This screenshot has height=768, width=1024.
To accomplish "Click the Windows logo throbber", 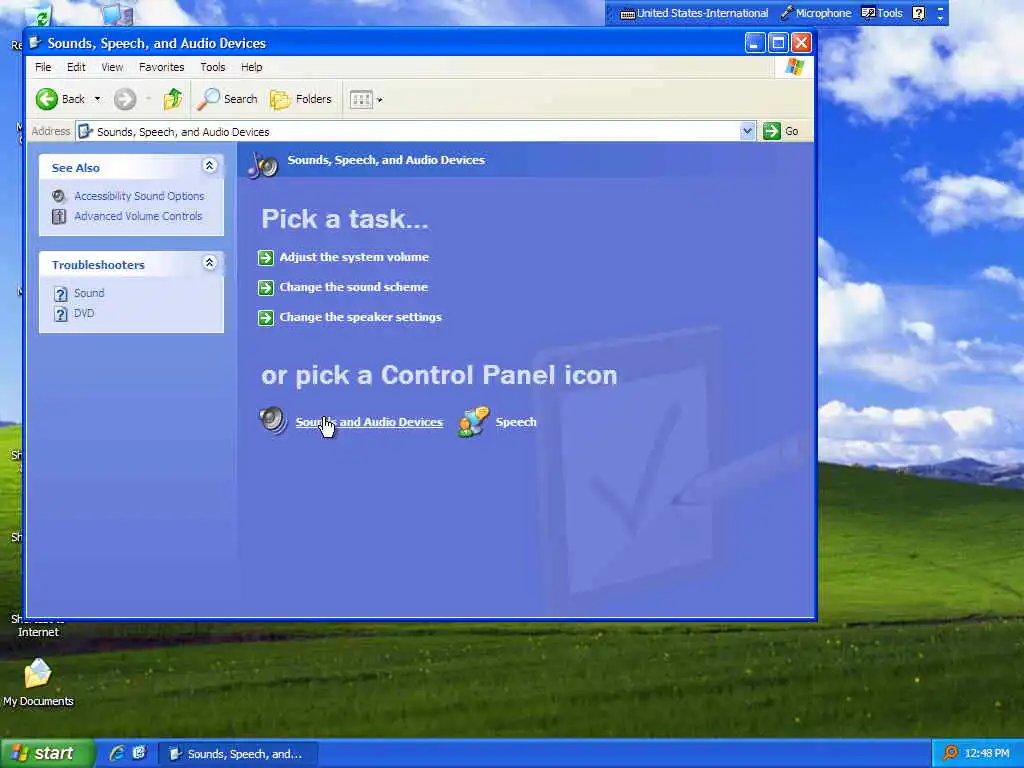I will pyautogui.click(x=794, y=67).
